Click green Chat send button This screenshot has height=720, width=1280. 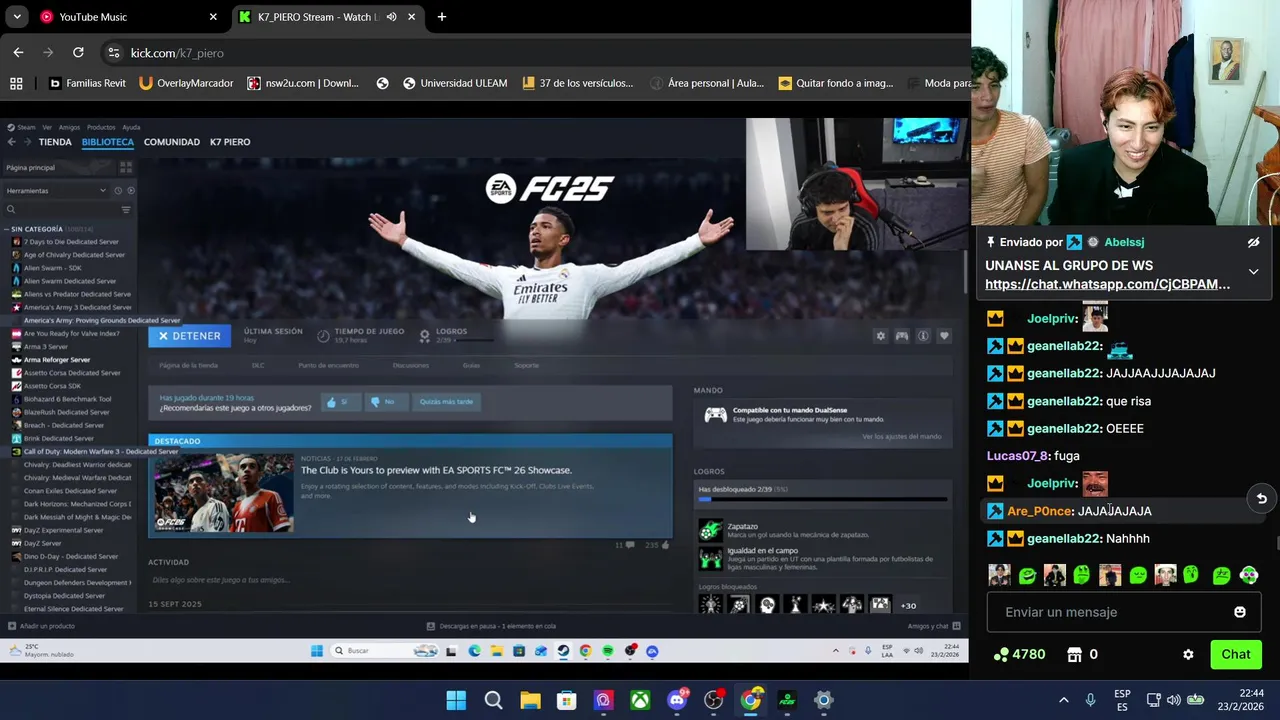(x=1236, y=655)
